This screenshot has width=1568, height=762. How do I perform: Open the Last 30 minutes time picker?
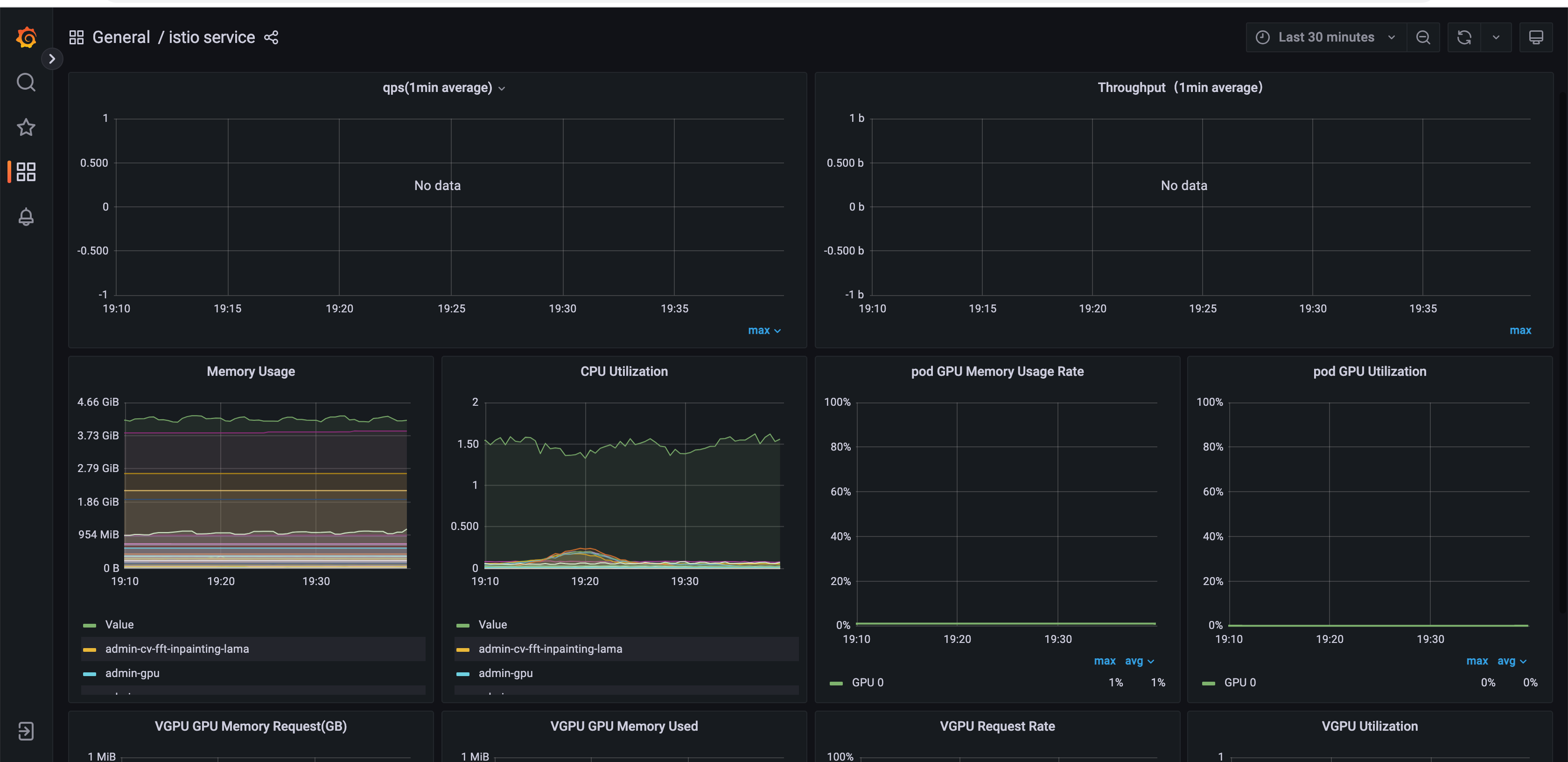(1326, 38)
